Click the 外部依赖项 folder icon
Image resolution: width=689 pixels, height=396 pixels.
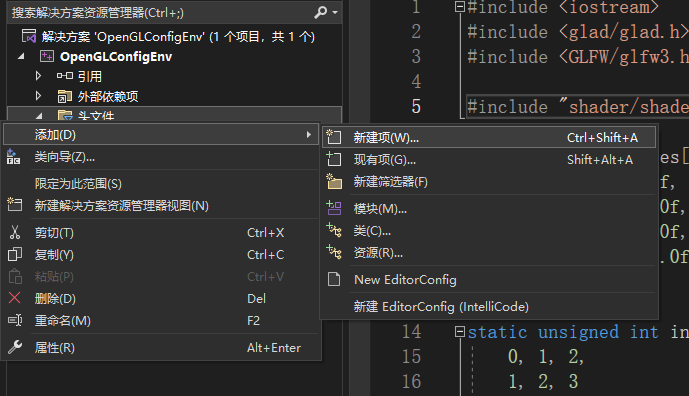(x=65, y=96)
